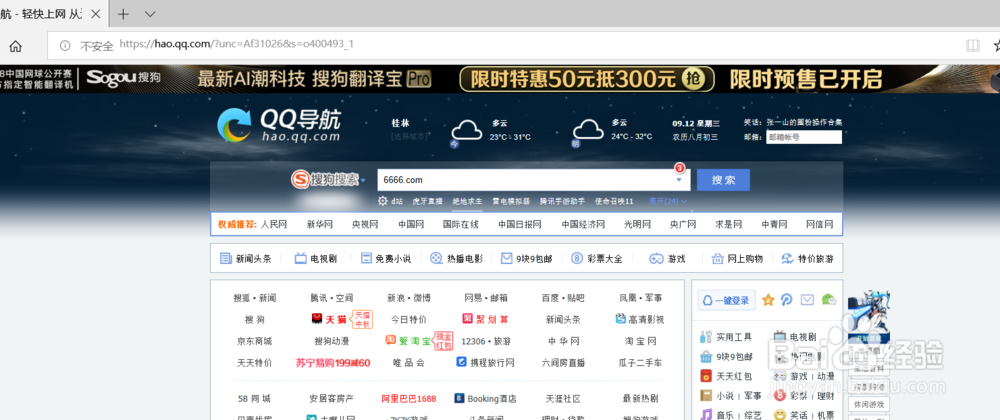Click the blue P icon in the login bar
Image resolution: width=1000 pixels, height=420 pixels.
click(787, 300)
